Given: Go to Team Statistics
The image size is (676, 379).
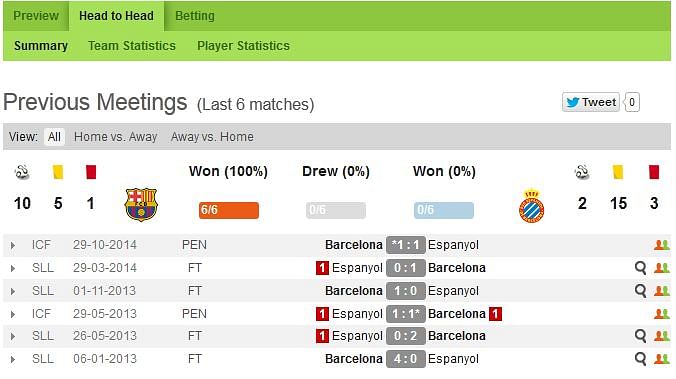Looking at the screenshot, I should coord(132,46).
